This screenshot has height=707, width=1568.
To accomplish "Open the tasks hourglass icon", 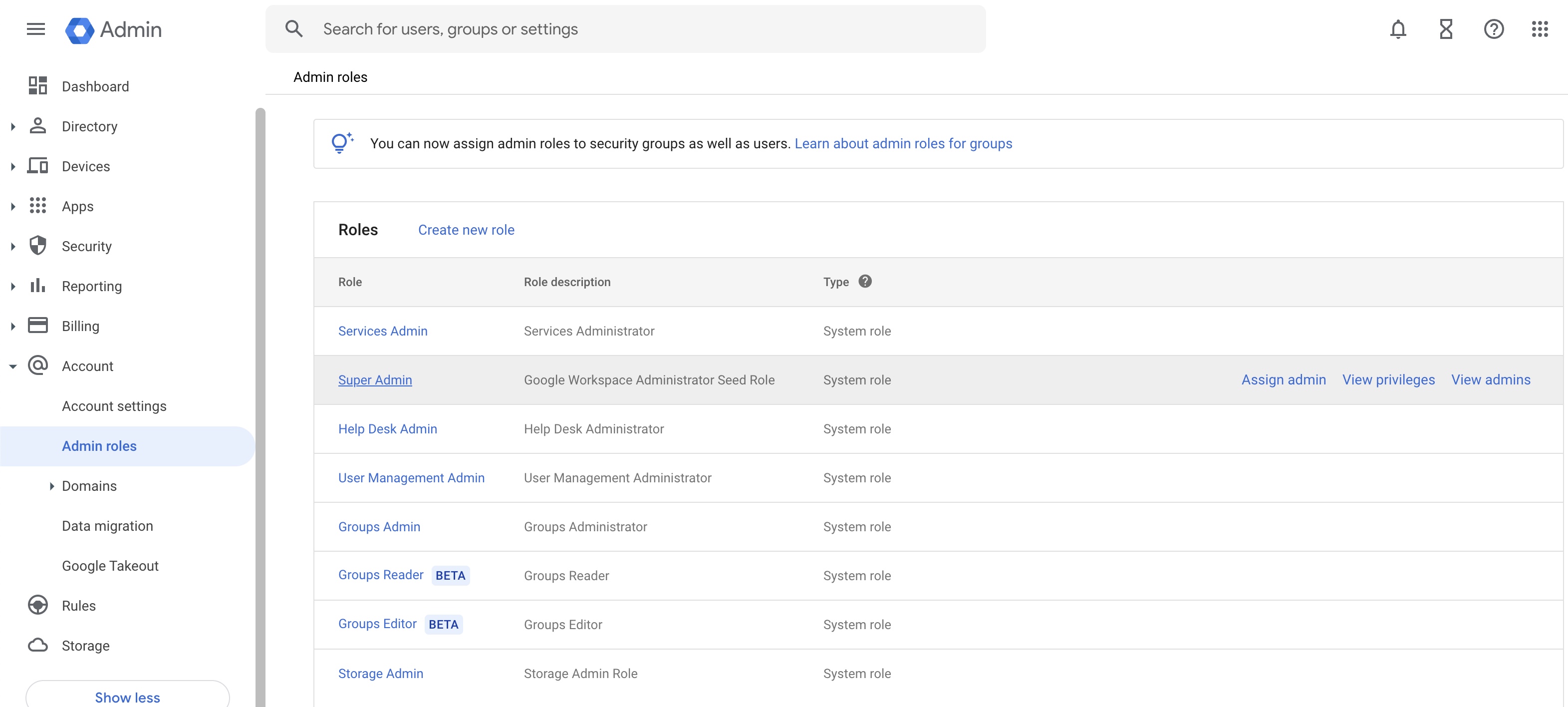I will coord(1446,29).
